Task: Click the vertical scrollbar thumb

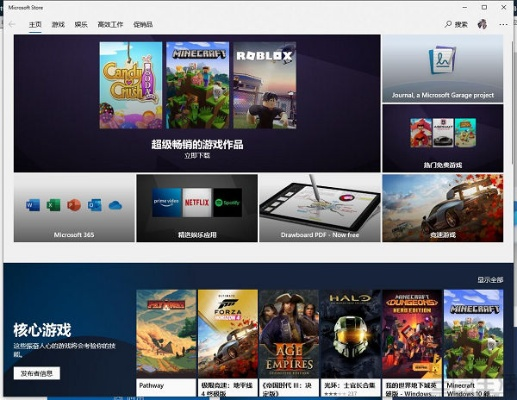Action: tap(513, 102)
